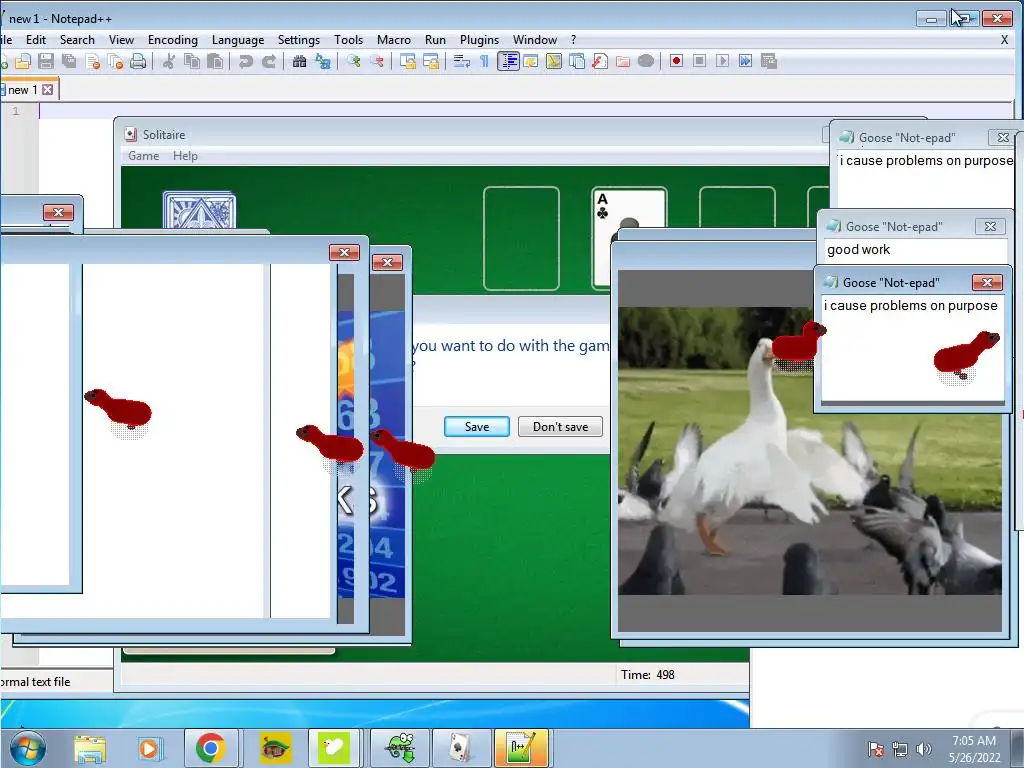Image resolution: width=1024 pixels, height=768 pixels.
Task: Open Windows Media Player from the taskbar
Action: click(149, 748)
